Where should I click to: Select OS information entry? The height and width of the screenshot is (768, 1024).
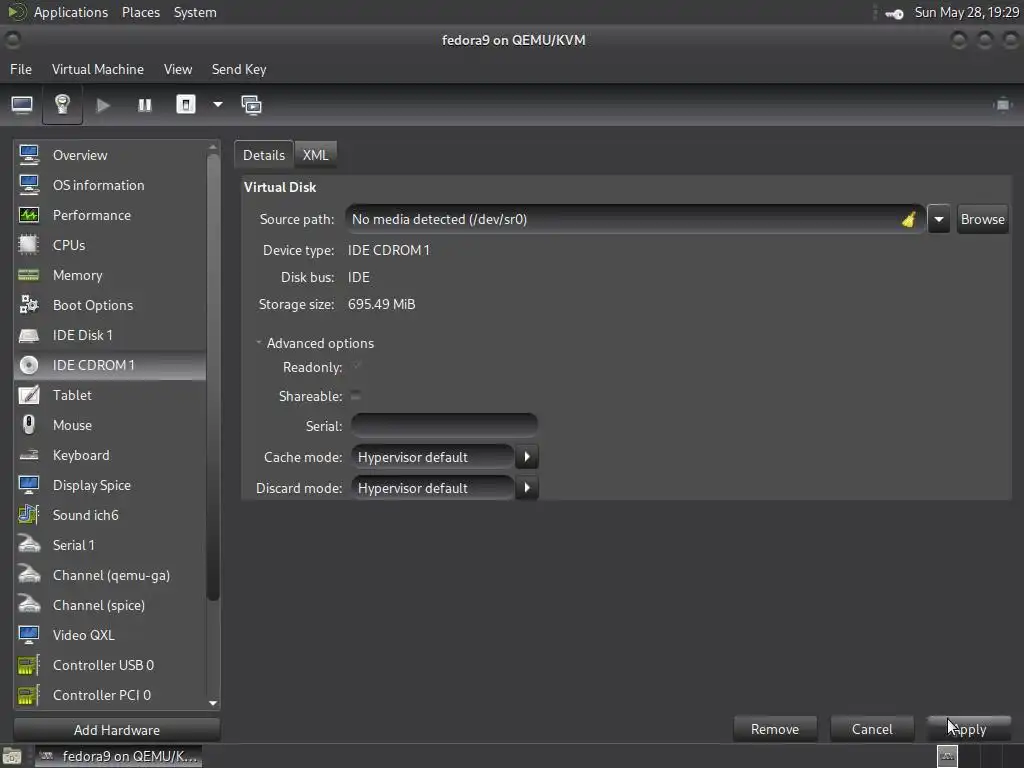click(110, 185)
